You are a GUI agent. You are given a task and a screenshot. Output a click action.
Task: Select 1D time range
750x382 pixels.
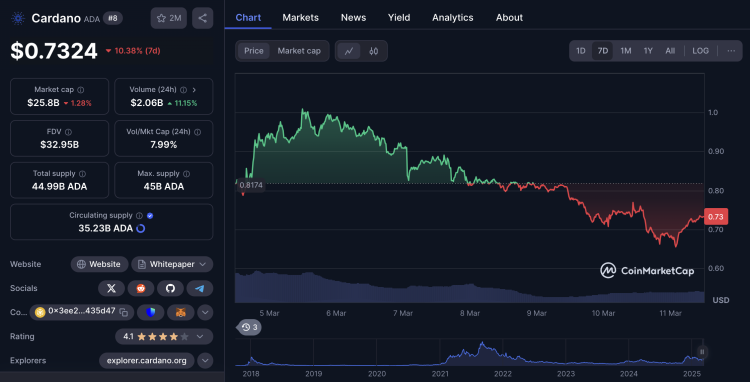[581, 51]
